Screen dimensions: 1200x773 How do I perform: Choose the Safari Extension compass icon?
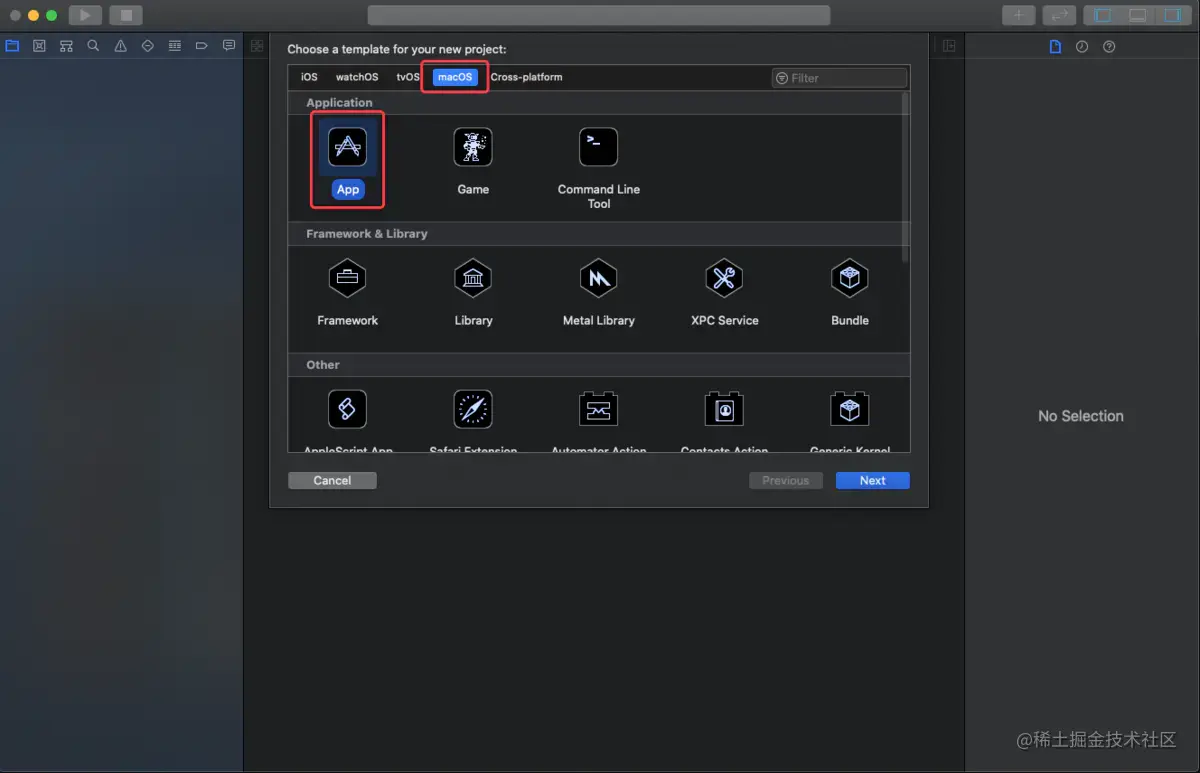pos(473,409)
